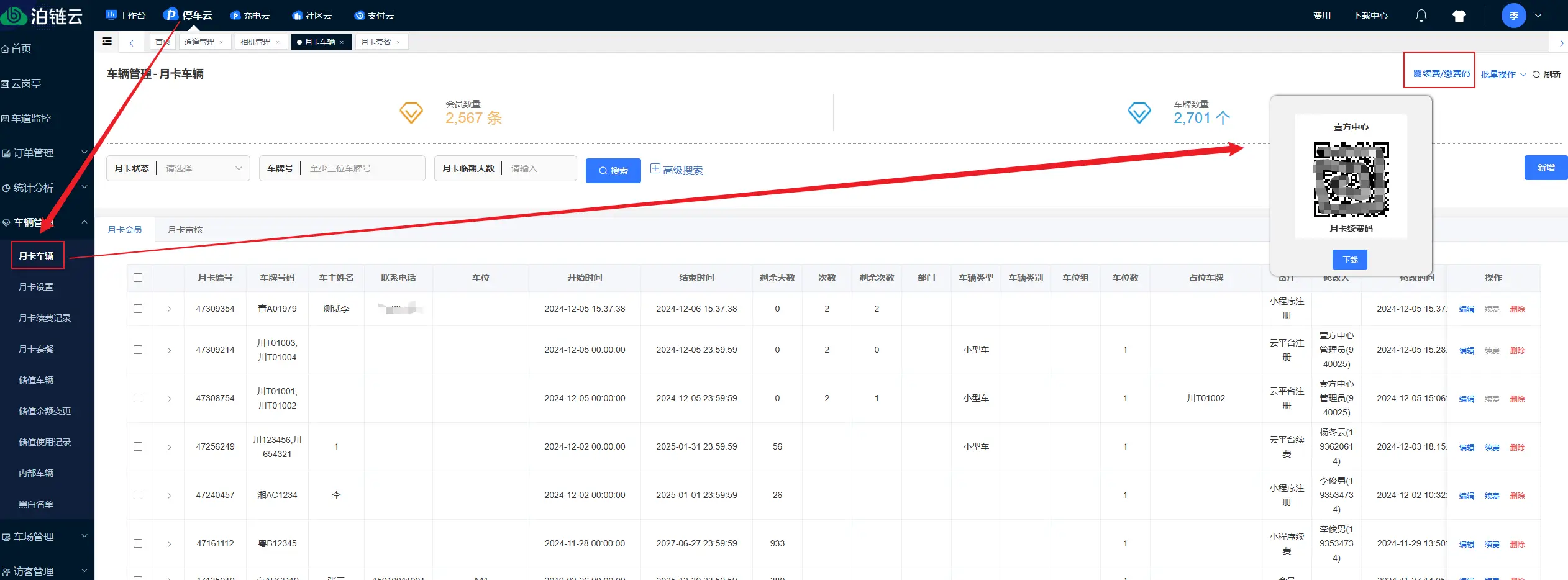Click the 支付云 navigation icon
1568x580 pixels.
[359, 16]
